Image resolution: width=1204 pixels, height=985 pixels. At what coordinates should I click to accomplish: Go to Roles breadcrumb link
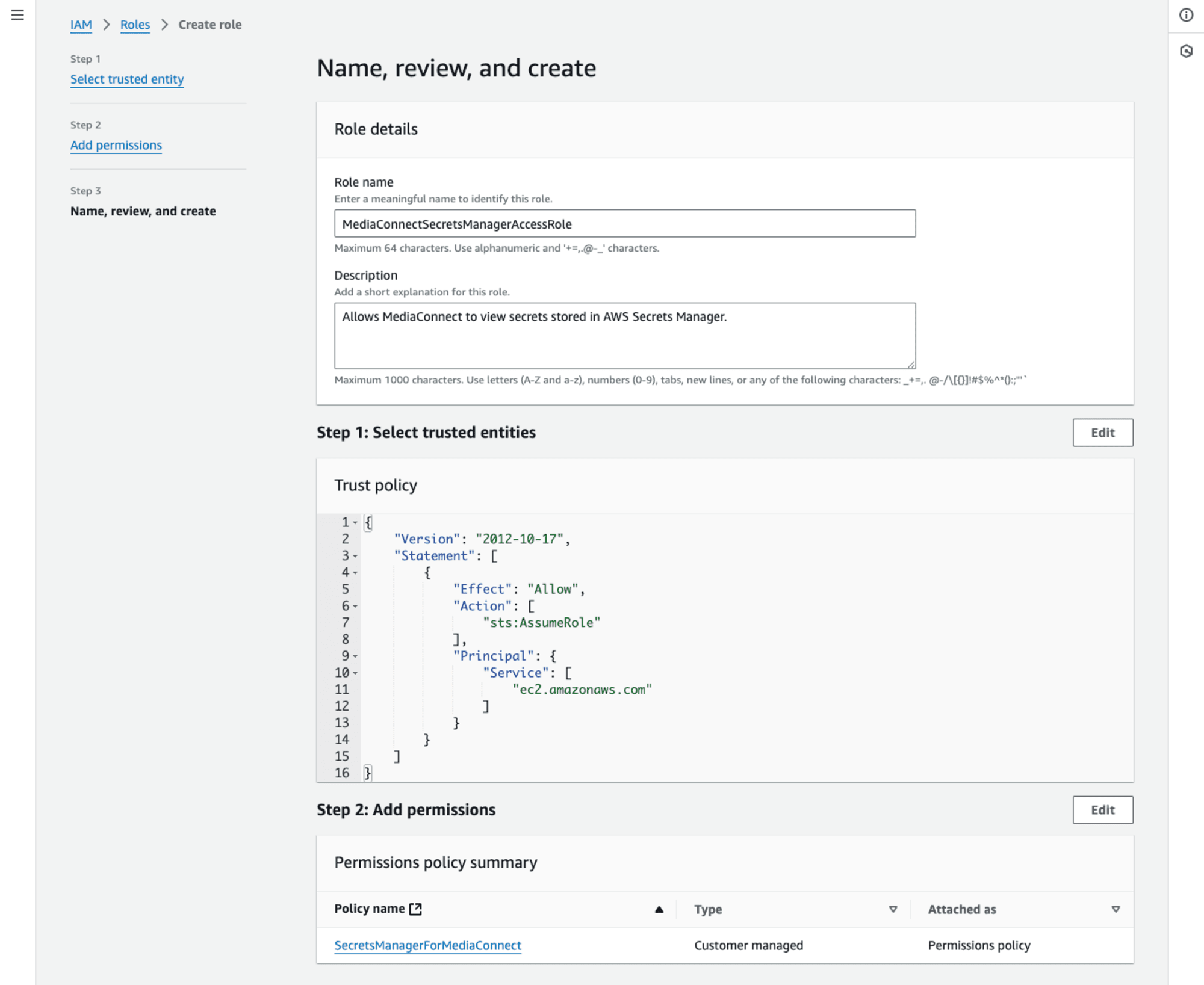coord(135,25)
